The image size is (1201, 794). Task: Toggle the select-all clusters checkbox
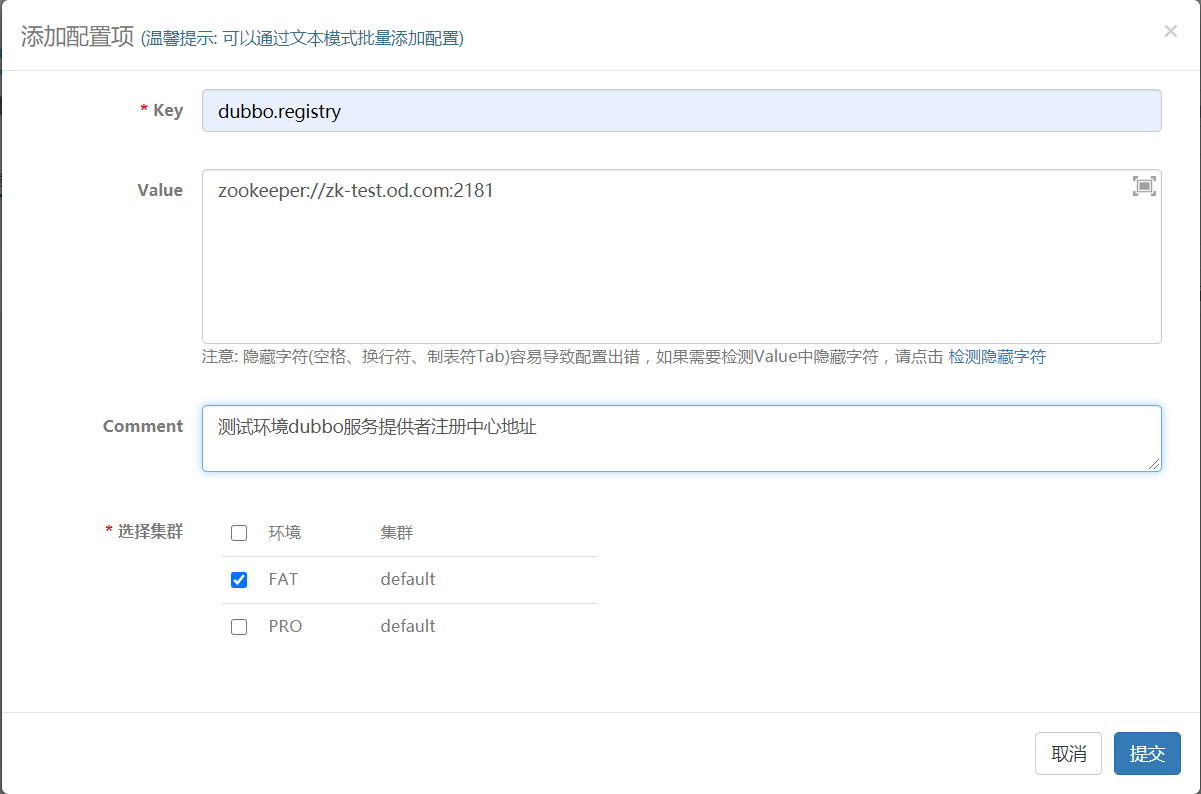click(x=239, y=533)
